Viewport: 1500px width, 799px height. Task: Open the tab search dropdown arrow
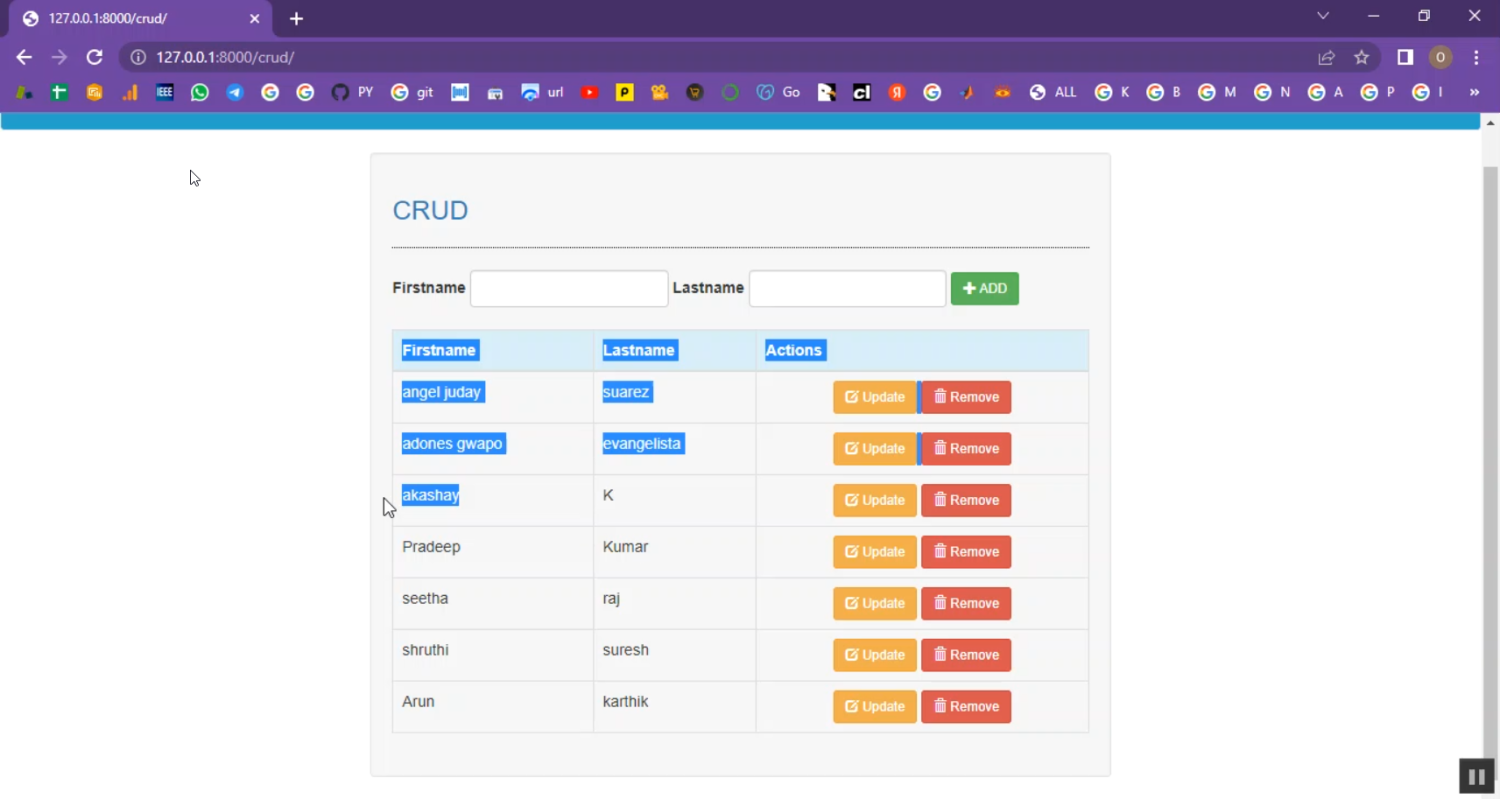pyautogui.click(x=1323, y=16)
